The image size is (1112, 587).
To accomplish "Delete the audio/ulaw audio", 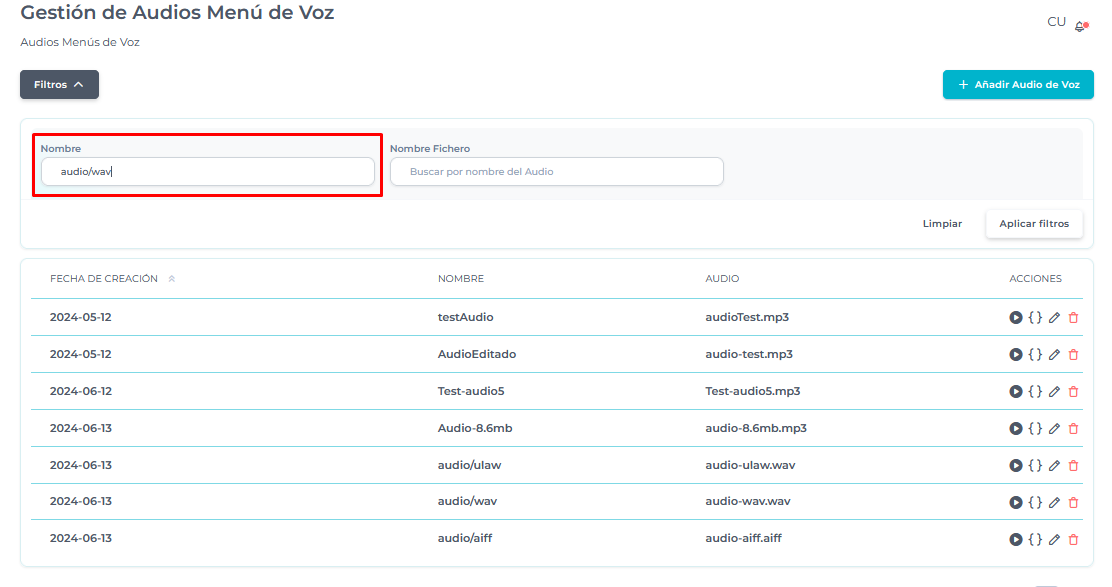I will click(x=1073, y=465).
